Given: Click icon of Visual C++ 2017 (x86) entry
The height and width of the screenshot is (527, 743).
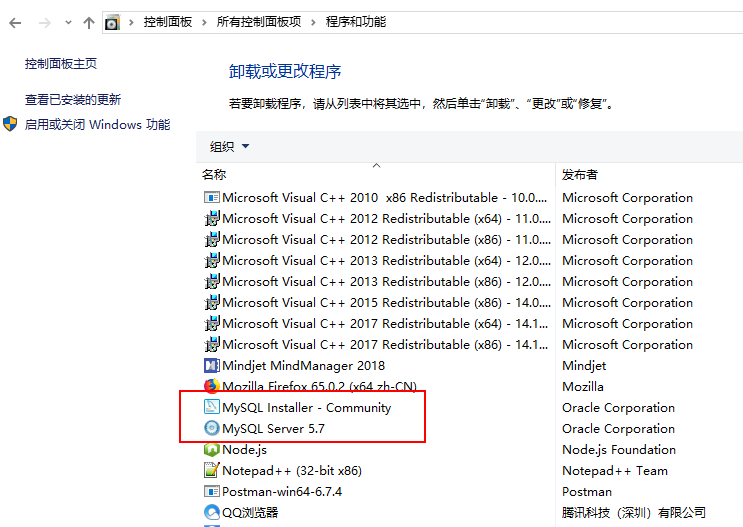Looking at the screenshot, I should pyautogui.click(x=211, y=345).
